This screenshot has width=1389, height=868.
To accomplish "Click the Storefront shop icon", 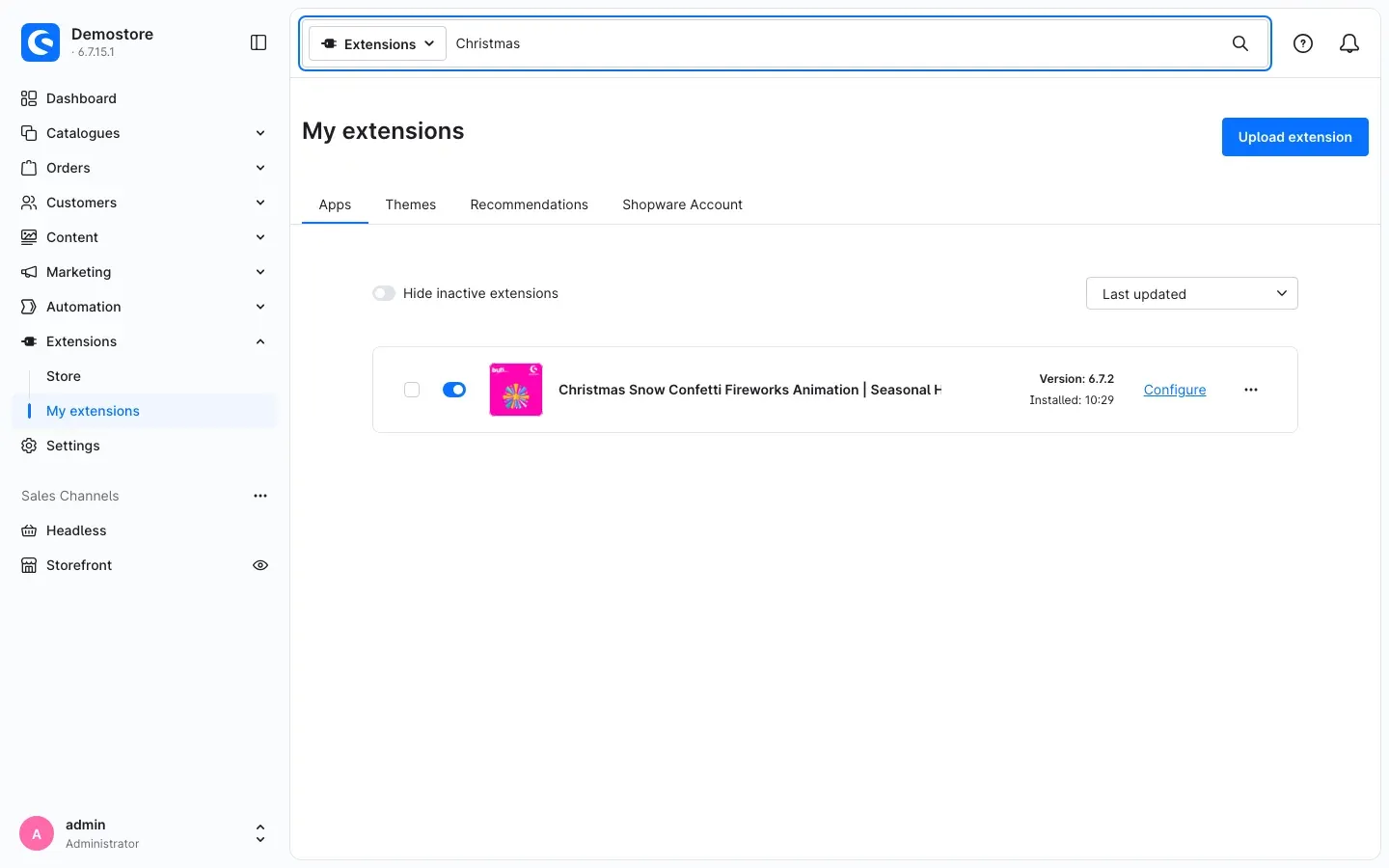I will (x=29, y=565).
